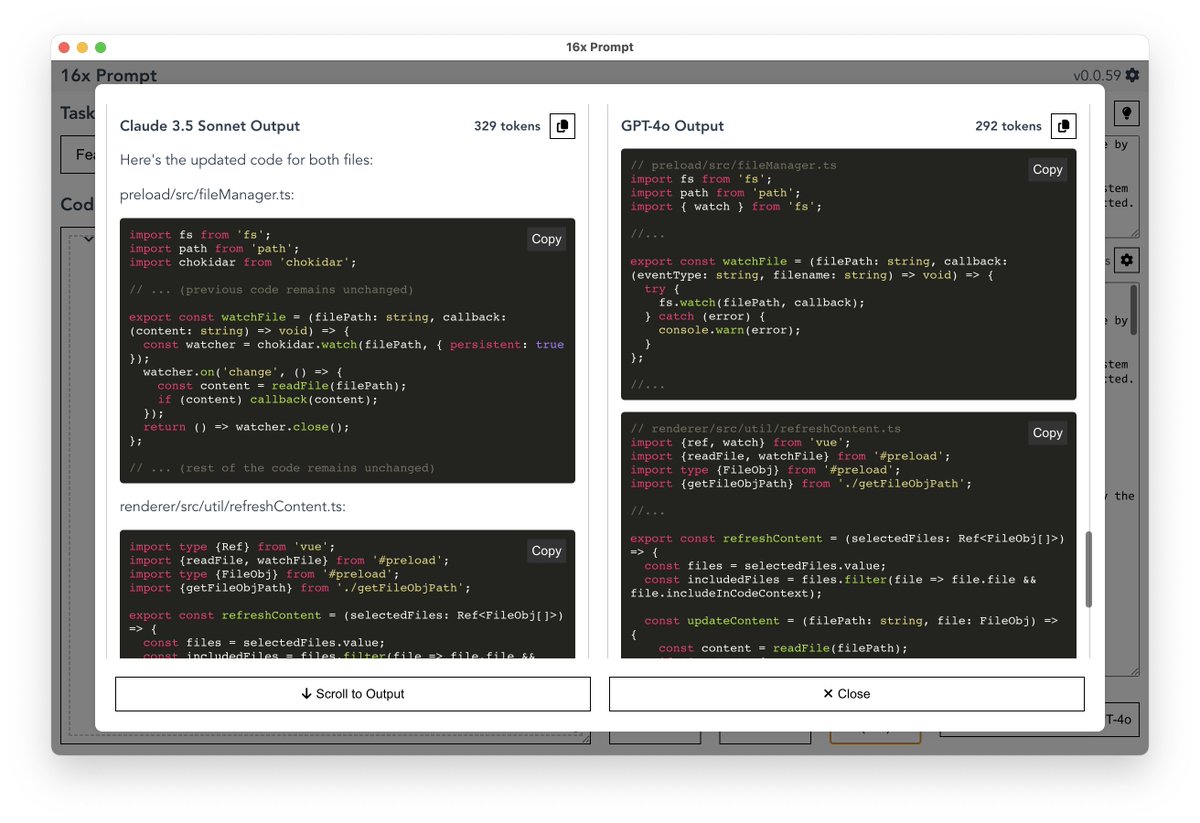
Task: Open settings gear next to v0.0.59
Action: [x=1132, y=75]
